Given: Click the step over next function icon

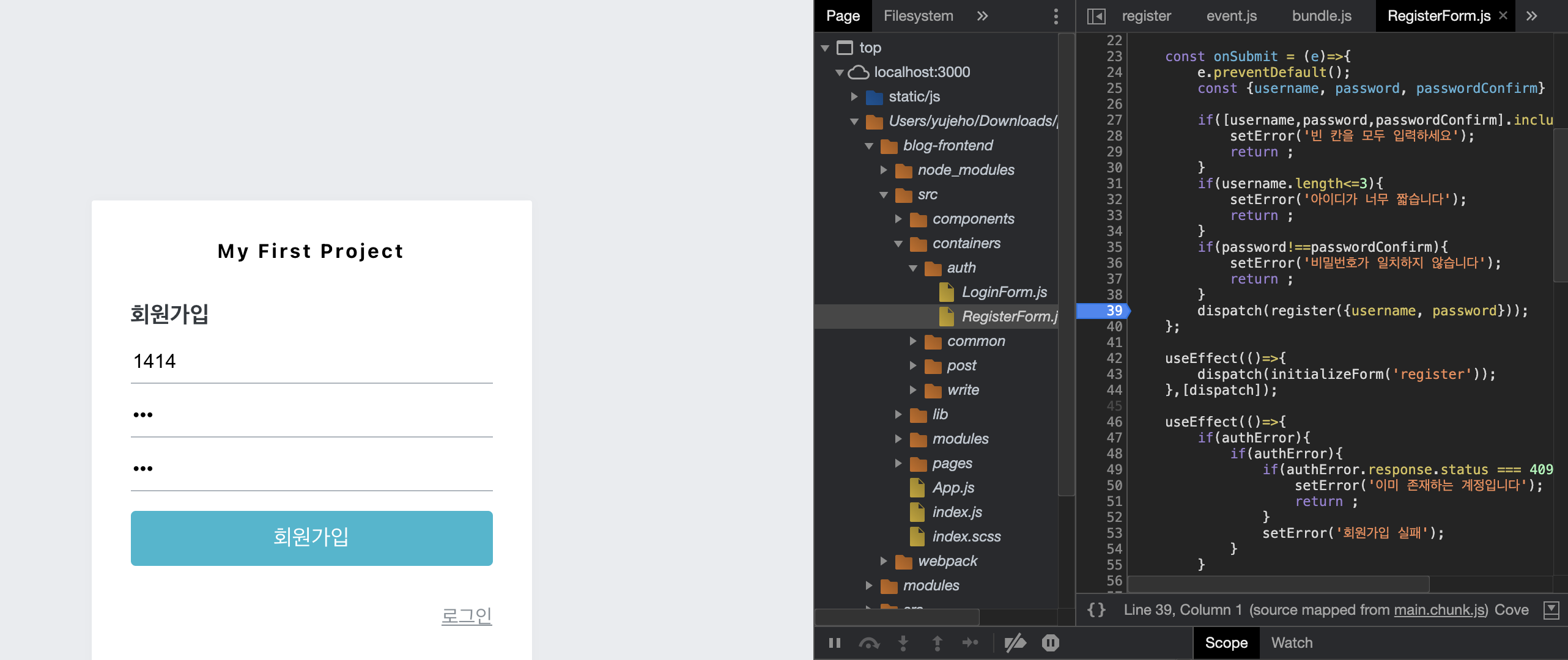Looking at the screenshot, I should (x=869, y=643).
